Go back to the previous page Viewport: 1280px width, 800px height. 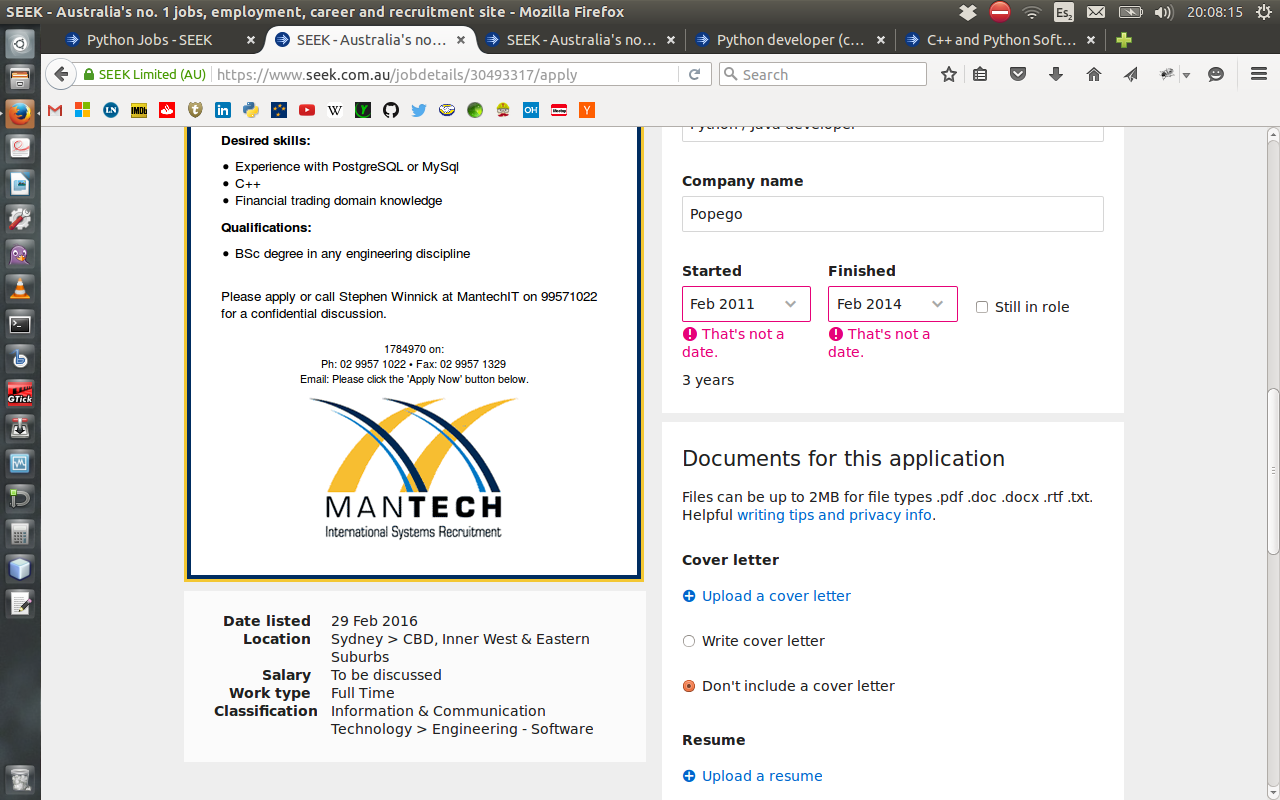point(62,75)
